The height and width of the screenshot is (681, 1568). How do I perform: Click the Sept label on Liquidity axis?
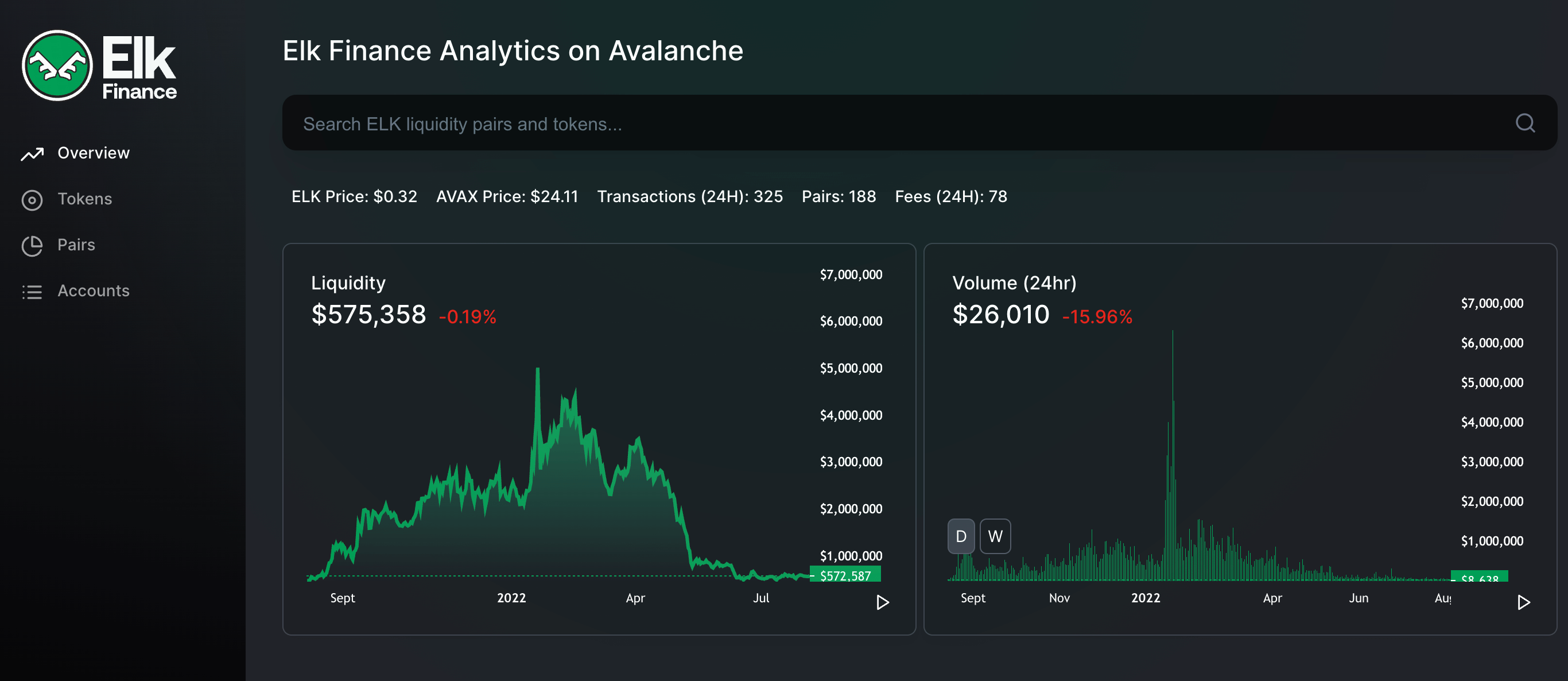tap(342, 598)
